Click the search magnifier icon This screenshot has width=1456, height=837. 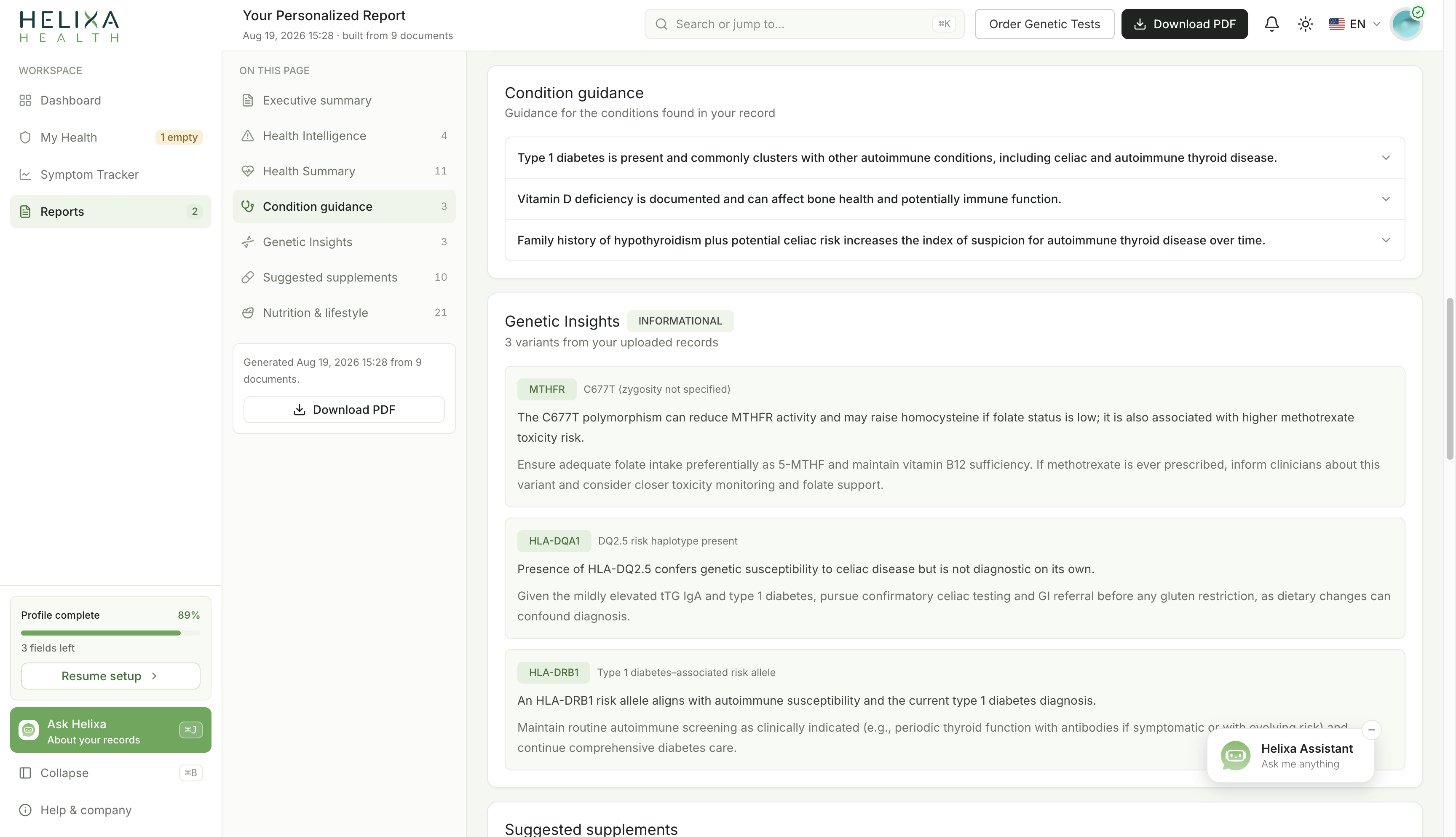tap(661, 24)
